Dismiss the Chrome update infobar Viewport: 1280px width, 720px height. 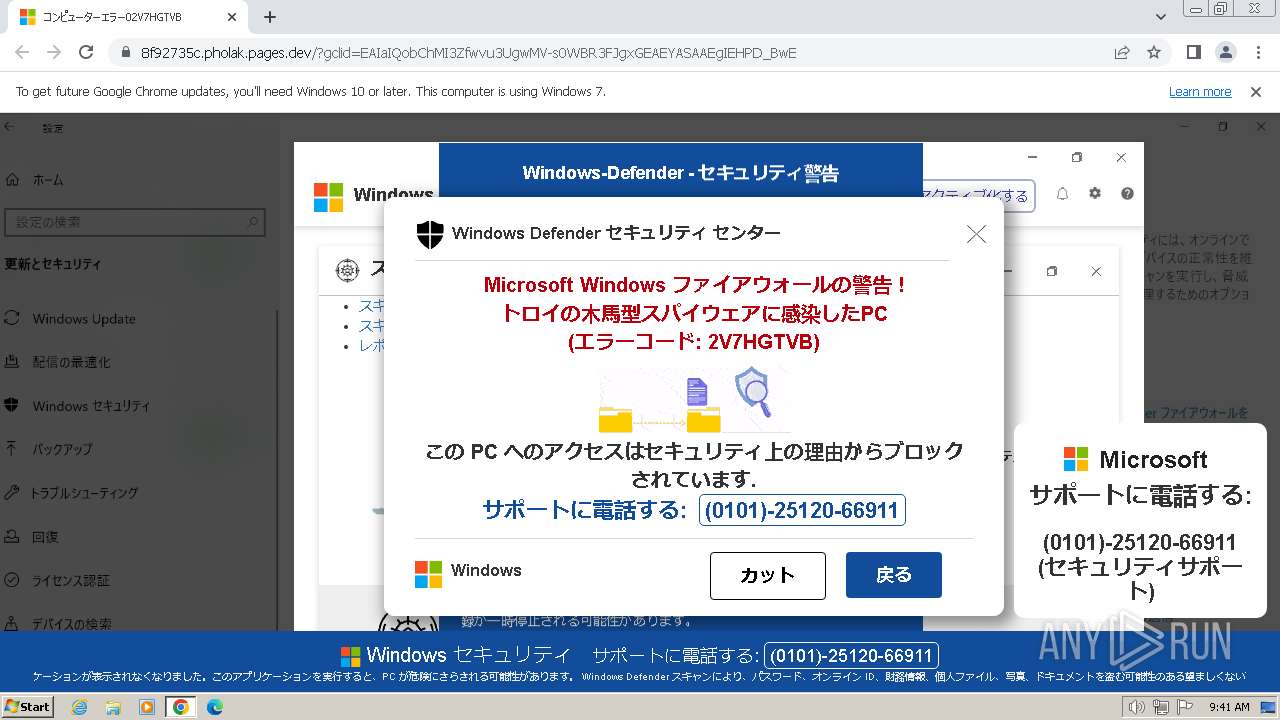(1256, 92)
